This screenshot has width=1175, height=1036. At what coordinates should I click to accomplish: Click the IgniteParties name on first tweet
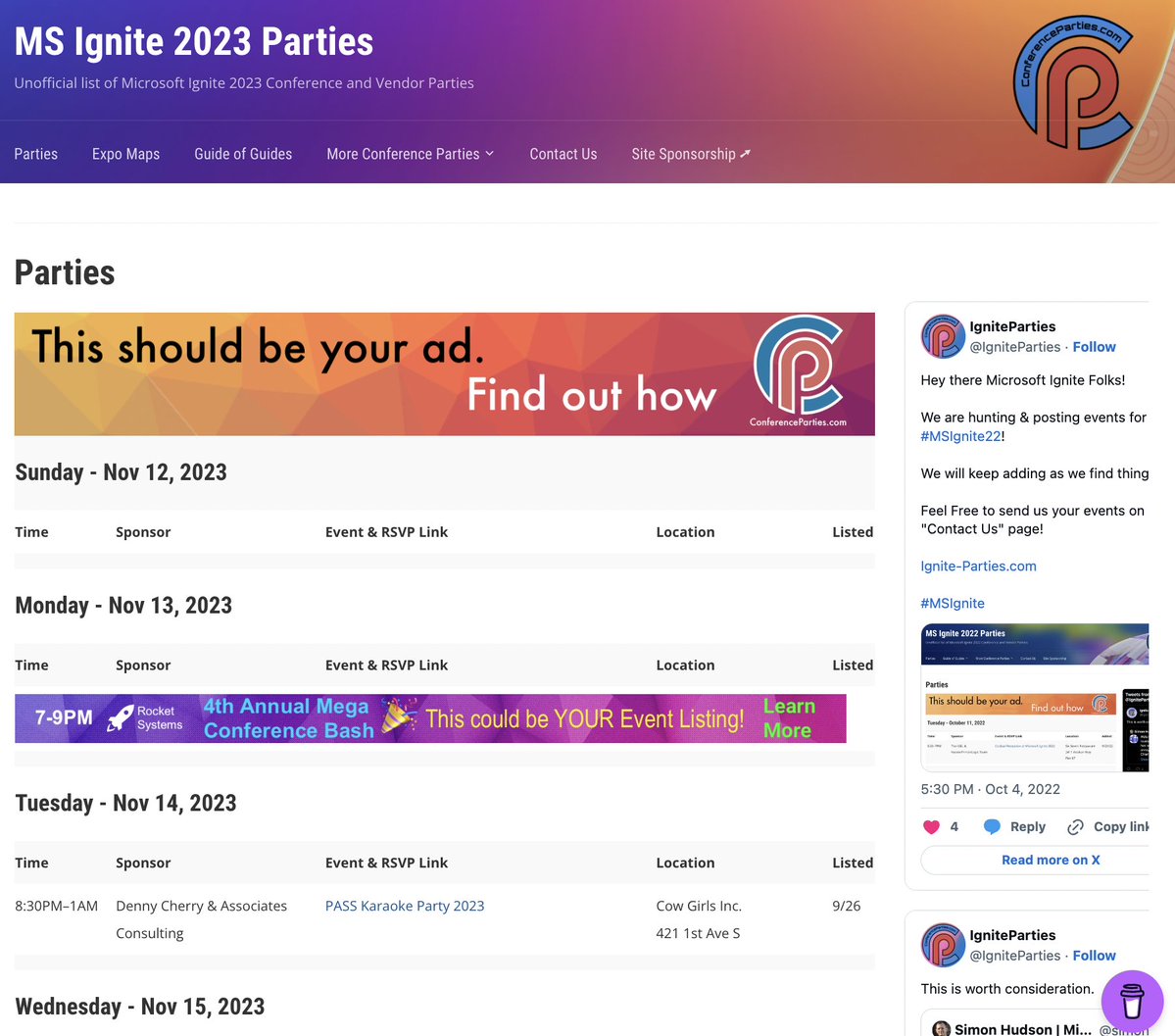click(x=1012, y=326)
